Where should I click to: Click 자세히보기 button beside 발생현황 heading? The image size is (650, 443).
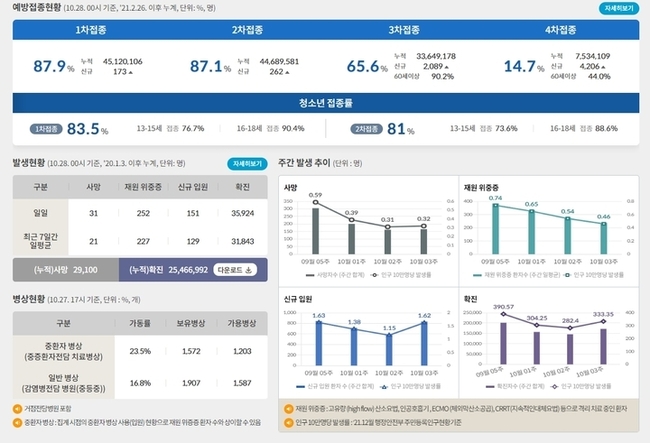point(247,163)
